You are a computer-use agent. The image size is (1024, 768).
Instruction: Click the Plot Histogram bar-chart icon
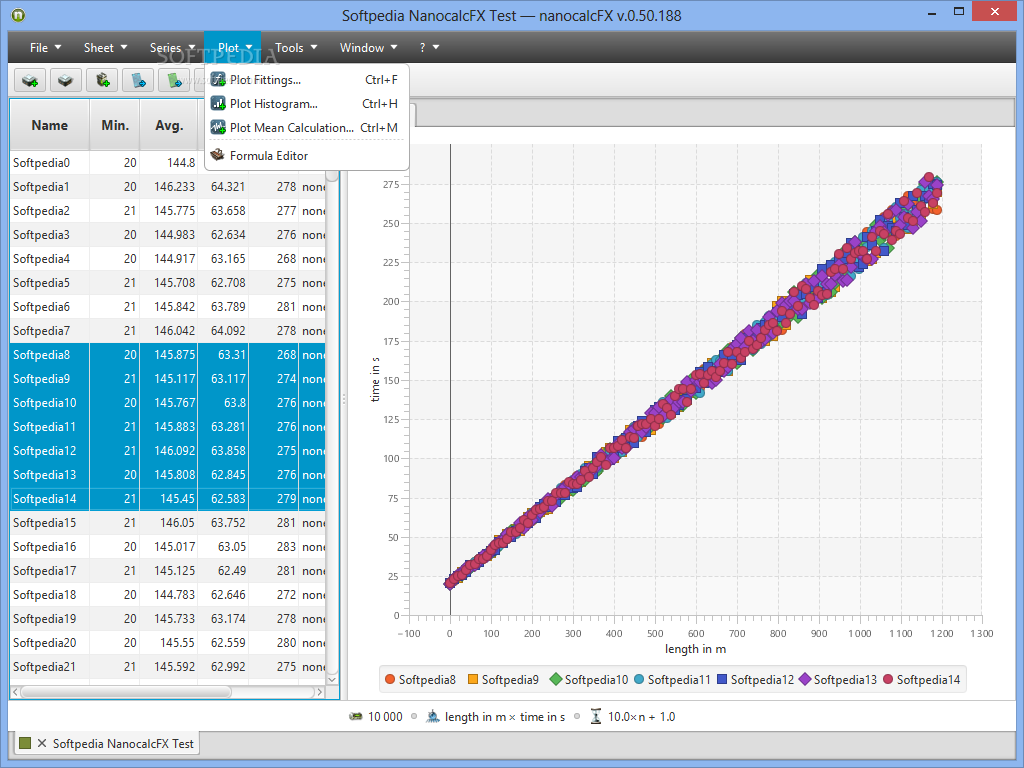pyautogui.click(x=218, y=104)
